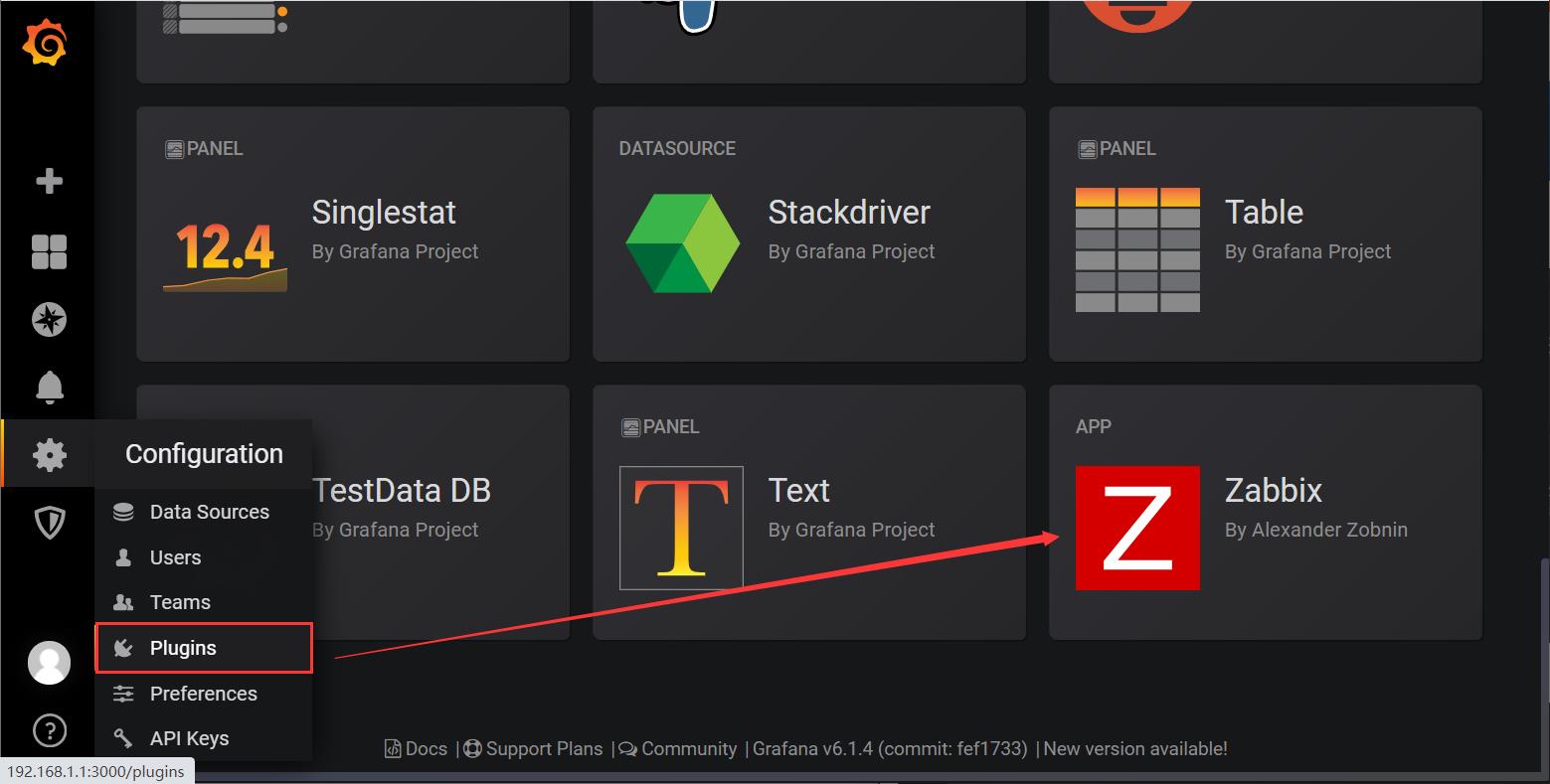Open the Table plugin title
Viewport: 1550px width, 784px height.
1264,212
